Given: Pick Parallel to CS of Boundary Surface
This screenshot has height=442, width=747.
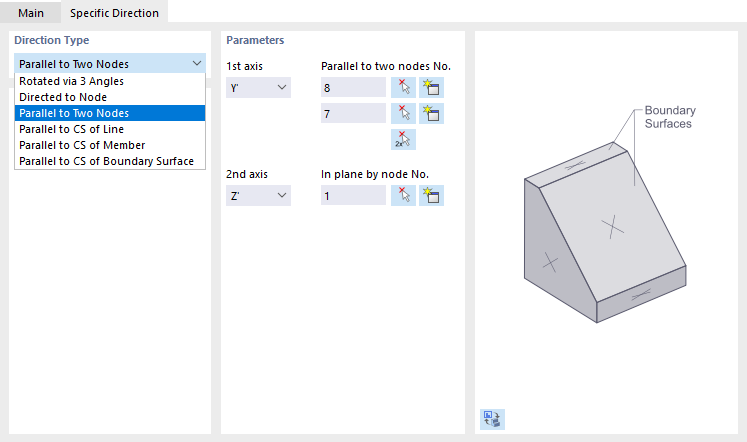Looking at the screenshot, I should tap(106, 161).
